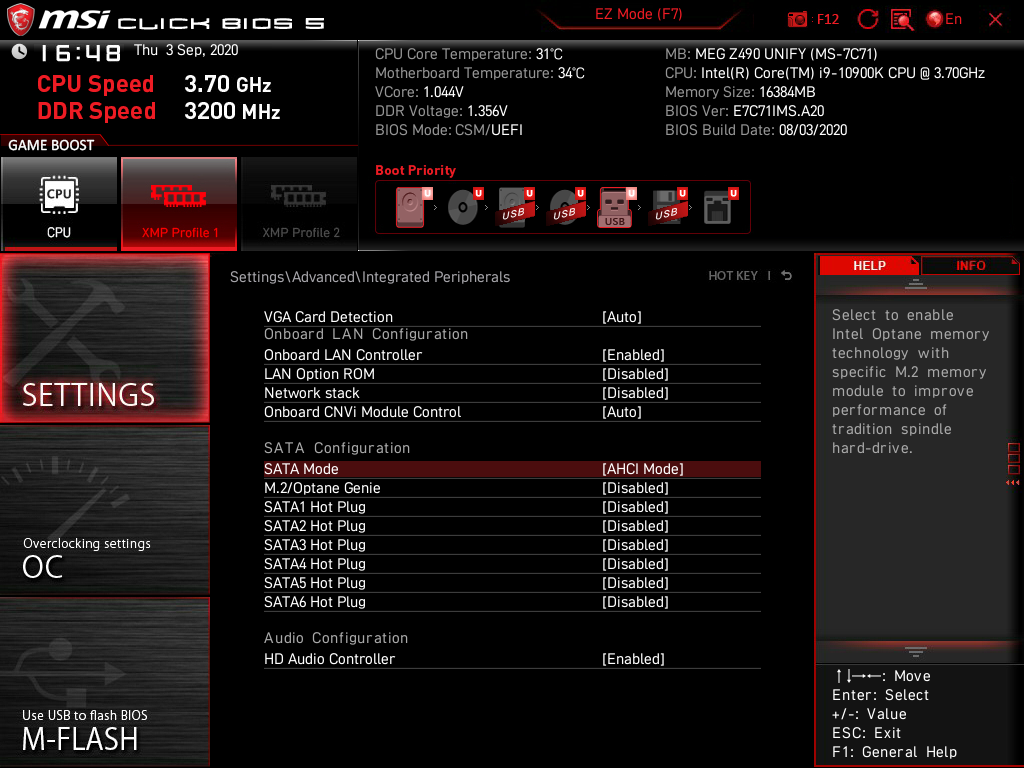Select the HD Audio Controller row label
Viewport: 1024px width, 768px height.
point(329,659)
